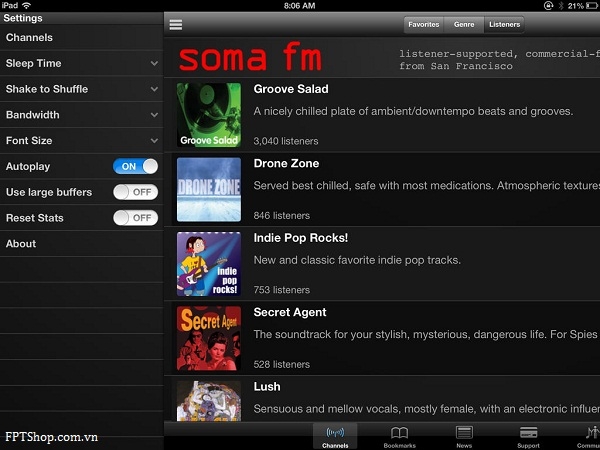Open the Channels tab icon in bottom bar

[x=335, y=432]
